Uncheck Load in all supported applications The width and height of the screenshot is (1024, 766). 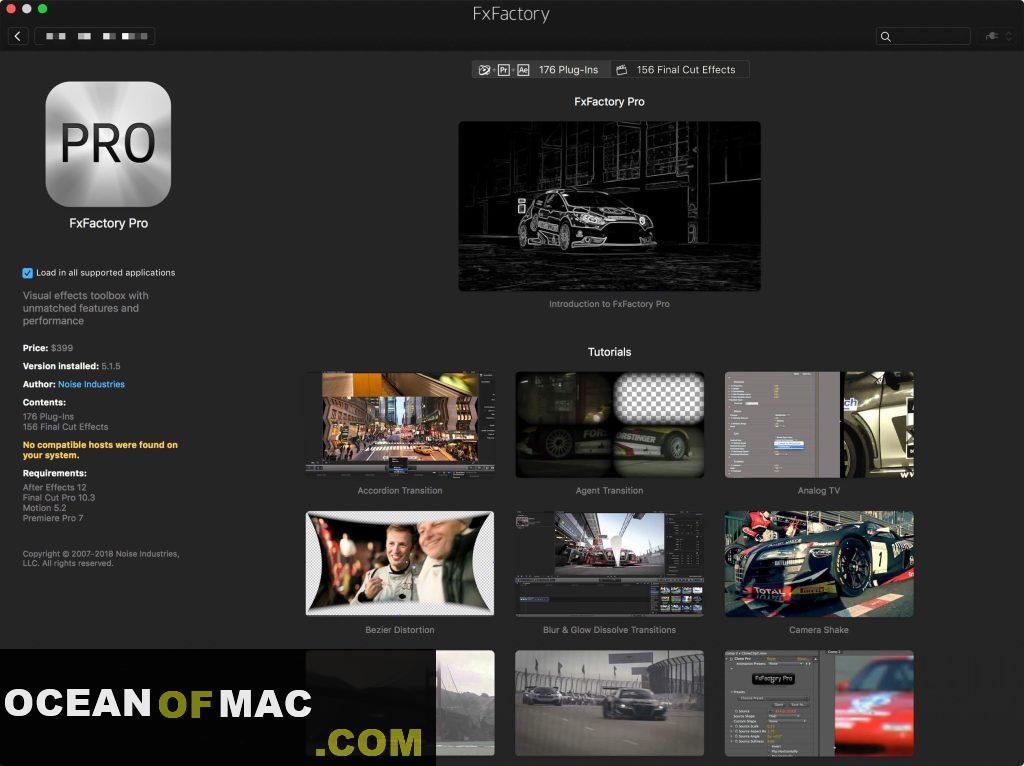coord(27,273)
